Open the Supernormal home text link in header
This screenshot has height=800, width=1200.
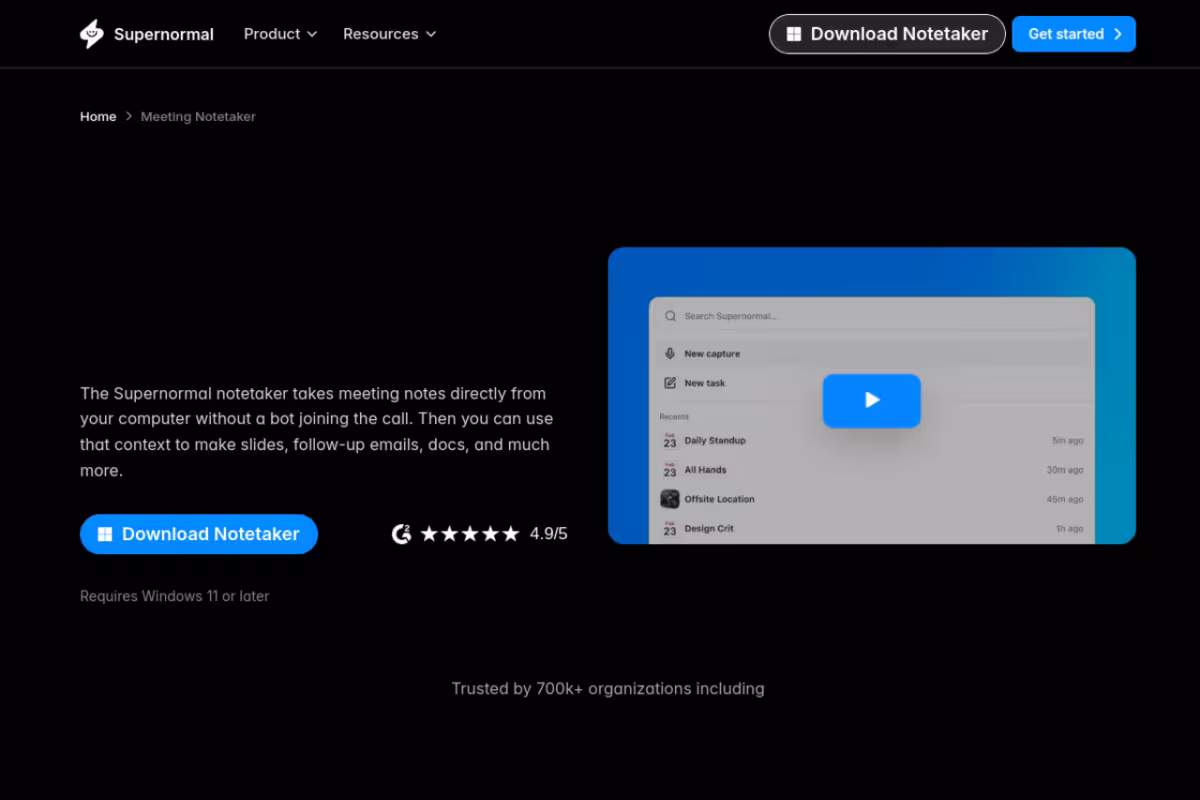(x=164, y=34)
